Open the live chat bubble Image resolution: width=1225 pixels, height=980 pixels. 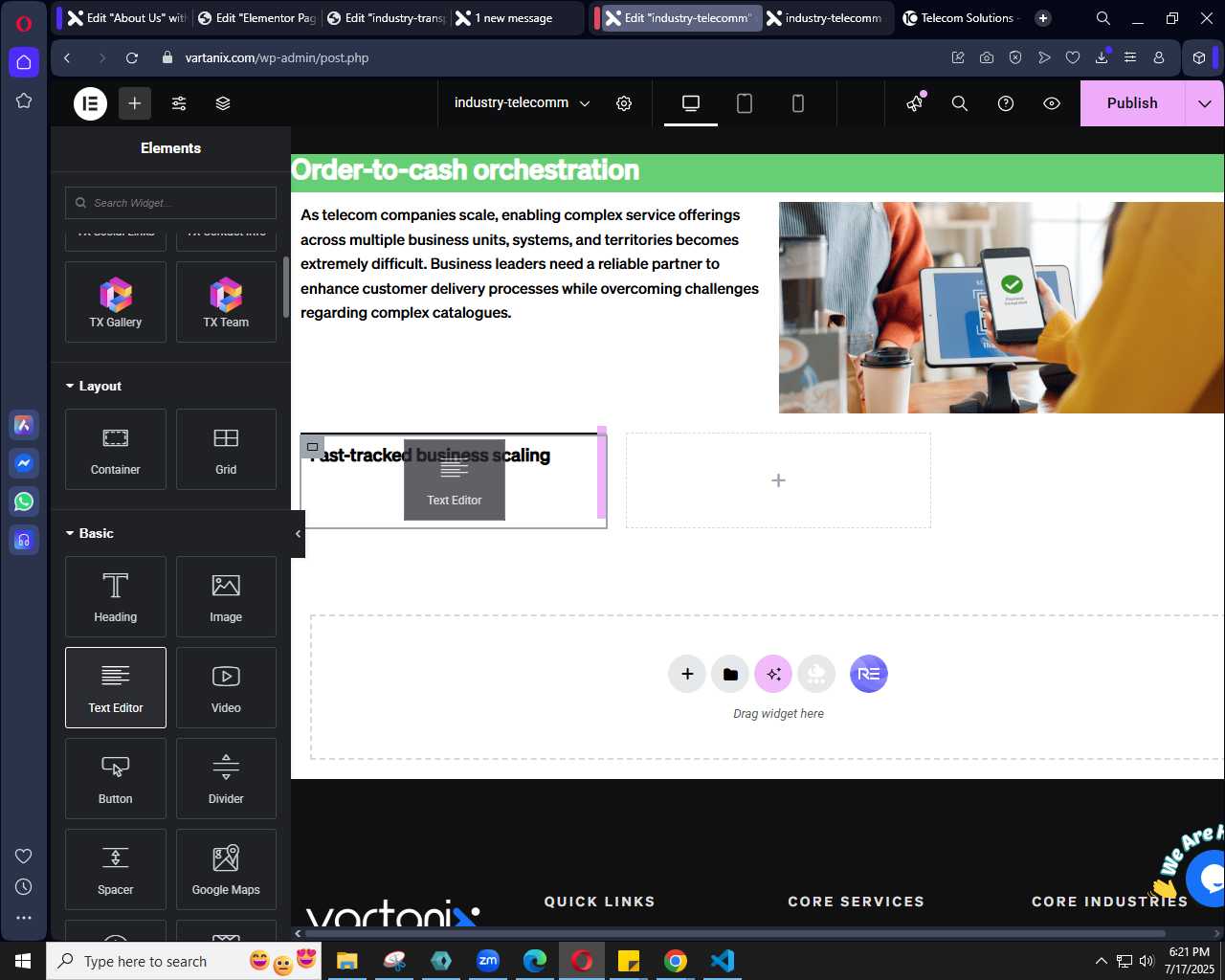coord(1208,877)
